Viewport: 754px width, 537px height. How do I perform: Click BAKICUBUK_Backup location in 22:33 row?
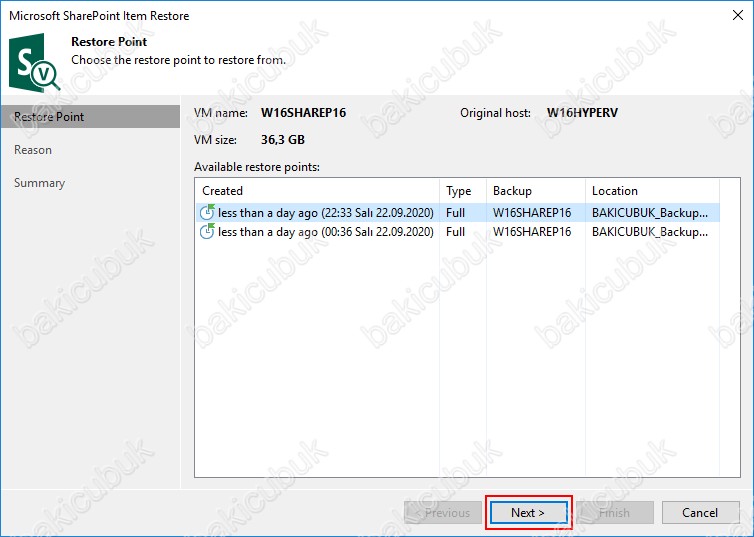tap(650, 212)
